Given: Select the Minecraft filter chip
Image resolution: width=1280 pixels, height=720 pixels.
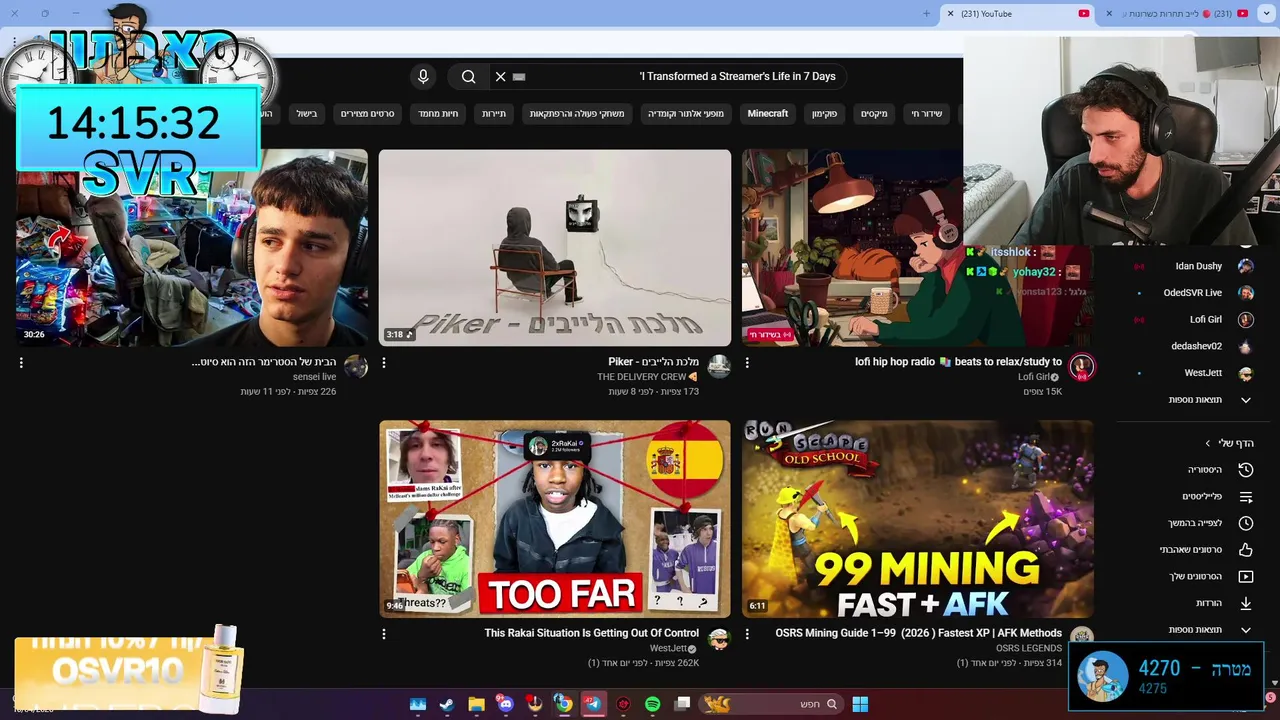Looking at the screenshot, I should tap(768, 114).
